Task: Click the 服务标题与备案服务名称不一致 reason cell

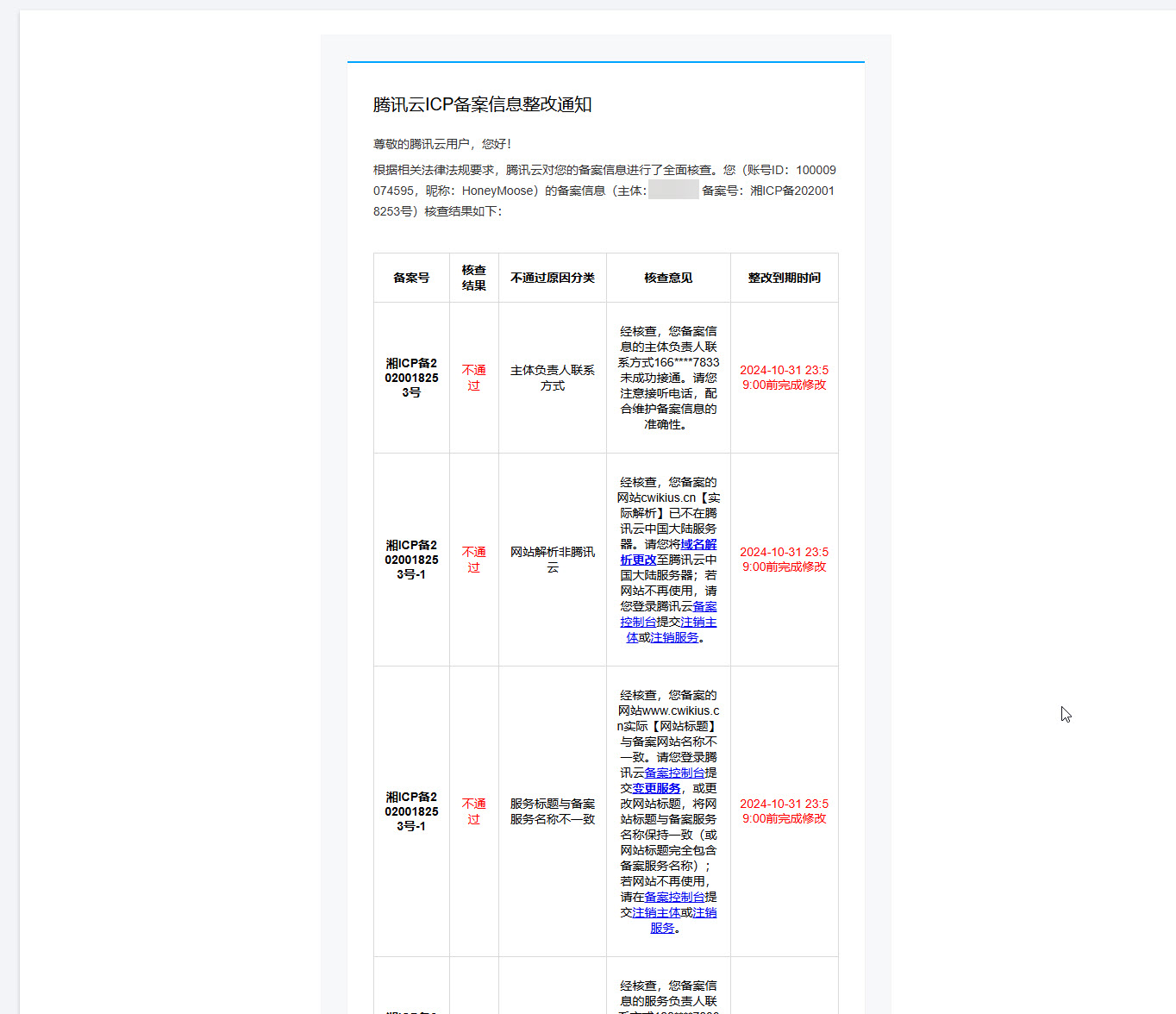Action: point(552,811)
